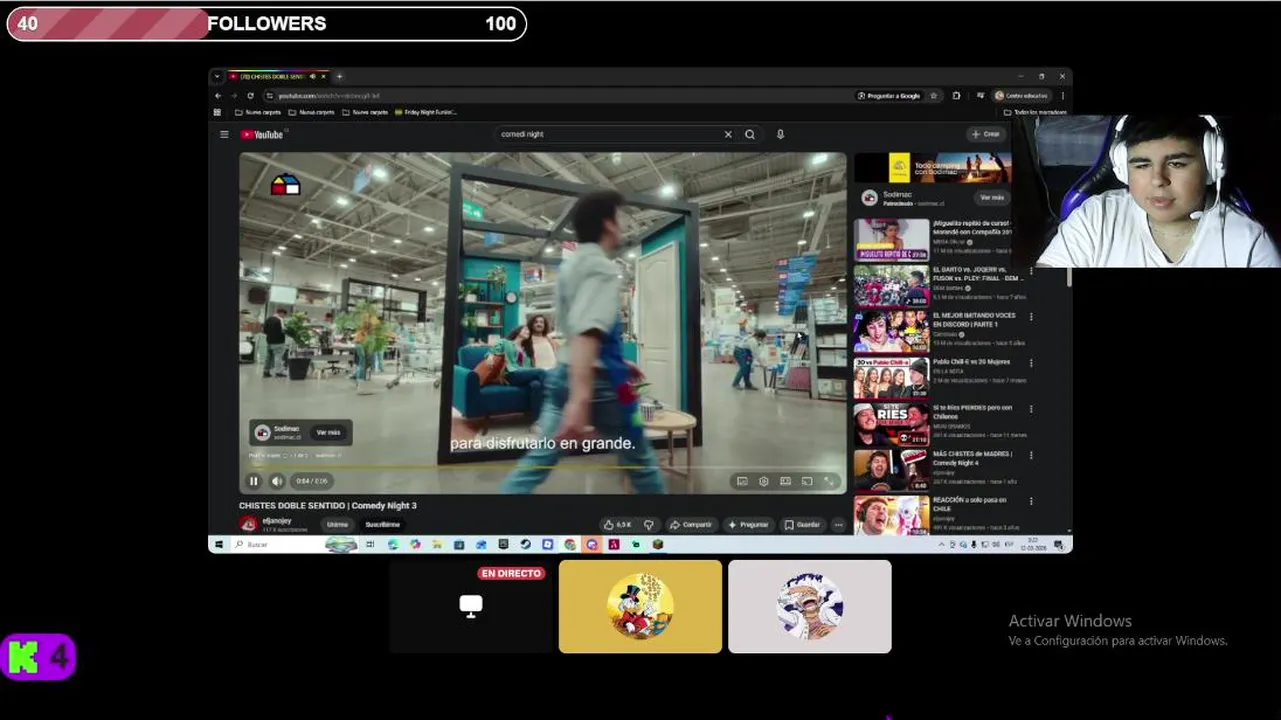
Task: Click 'Ver más' in the Sodimac ad overlay
Action: (328, 432)
